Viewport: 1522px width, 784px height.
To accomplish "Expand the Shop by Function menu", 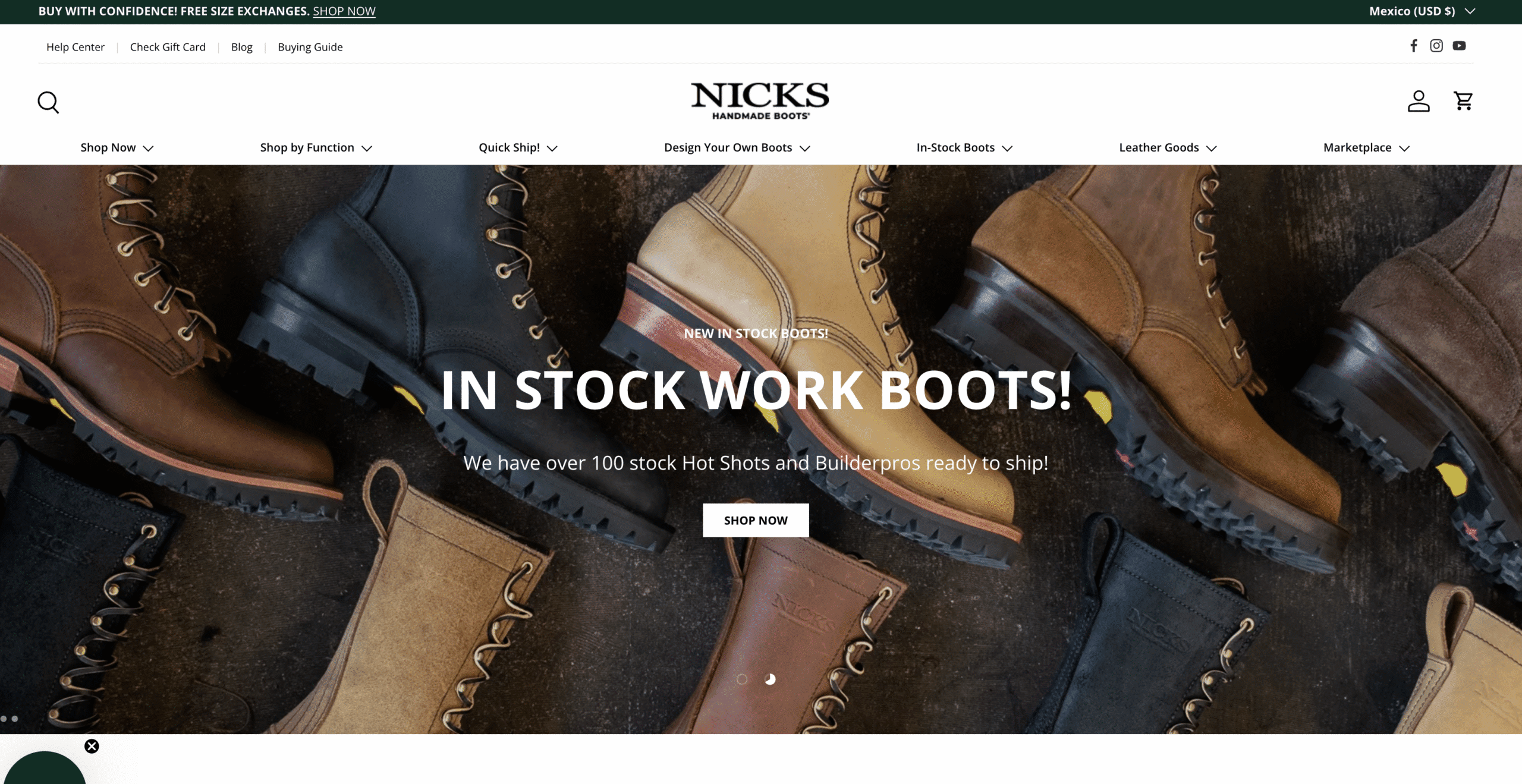I will point(316,147).
